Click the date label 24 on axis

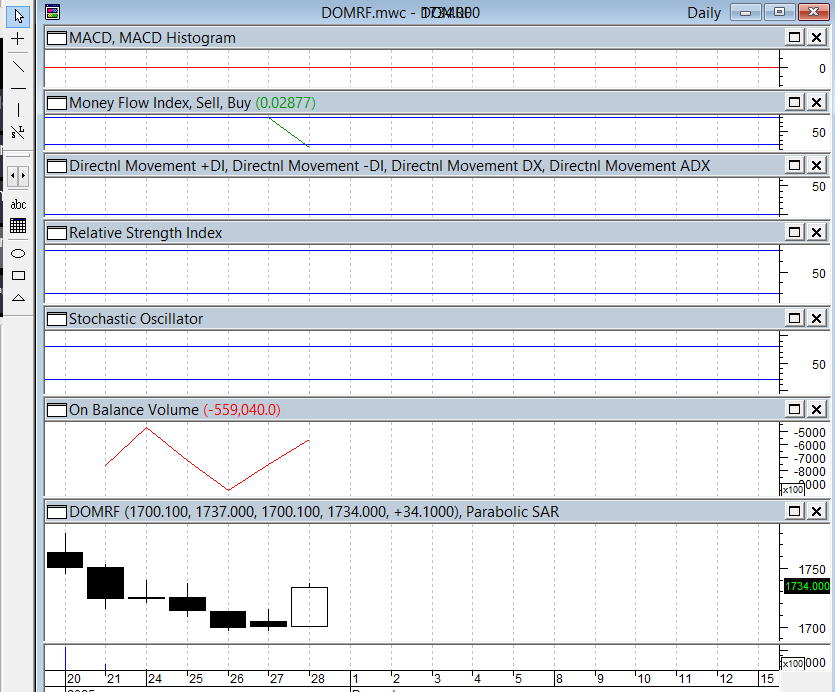click(x=155, y=679)
